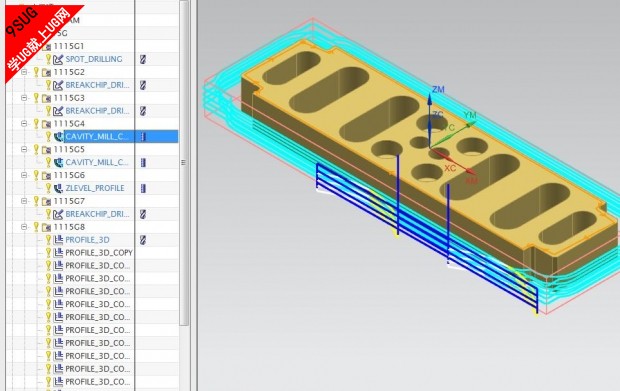
Task: Click the yellow status marker of PROFILE_3D_COPY
Action: (x=48, y=253)
